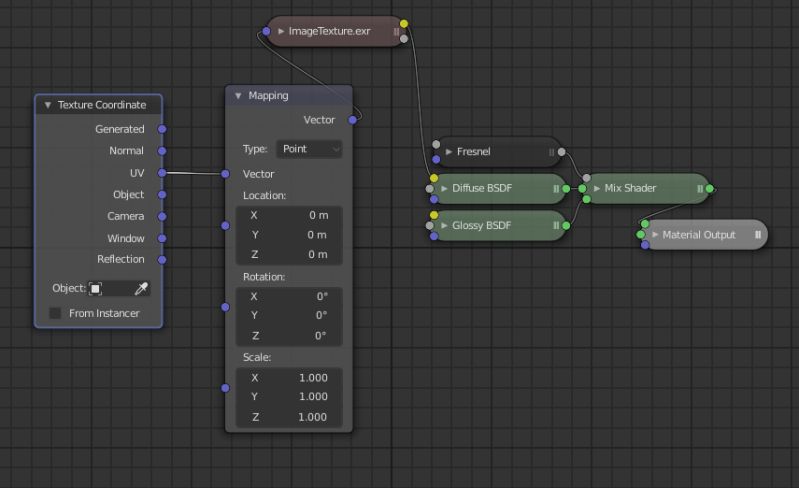The image size is (799, 488).
Task: Click the Reflection output socket
Action: click(x=162, y=259)
